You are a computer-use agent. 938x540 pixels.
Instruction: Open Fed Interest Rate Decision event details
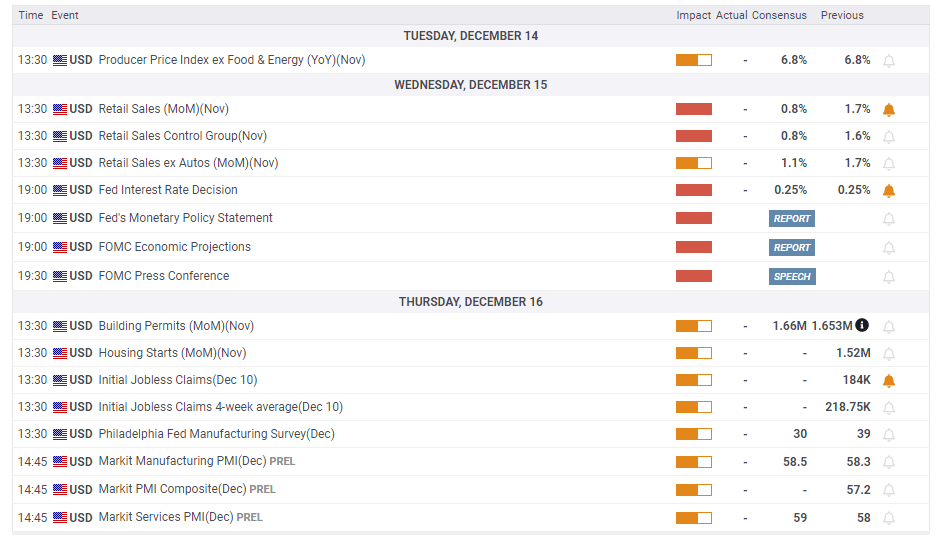click(x=168, y=190)
